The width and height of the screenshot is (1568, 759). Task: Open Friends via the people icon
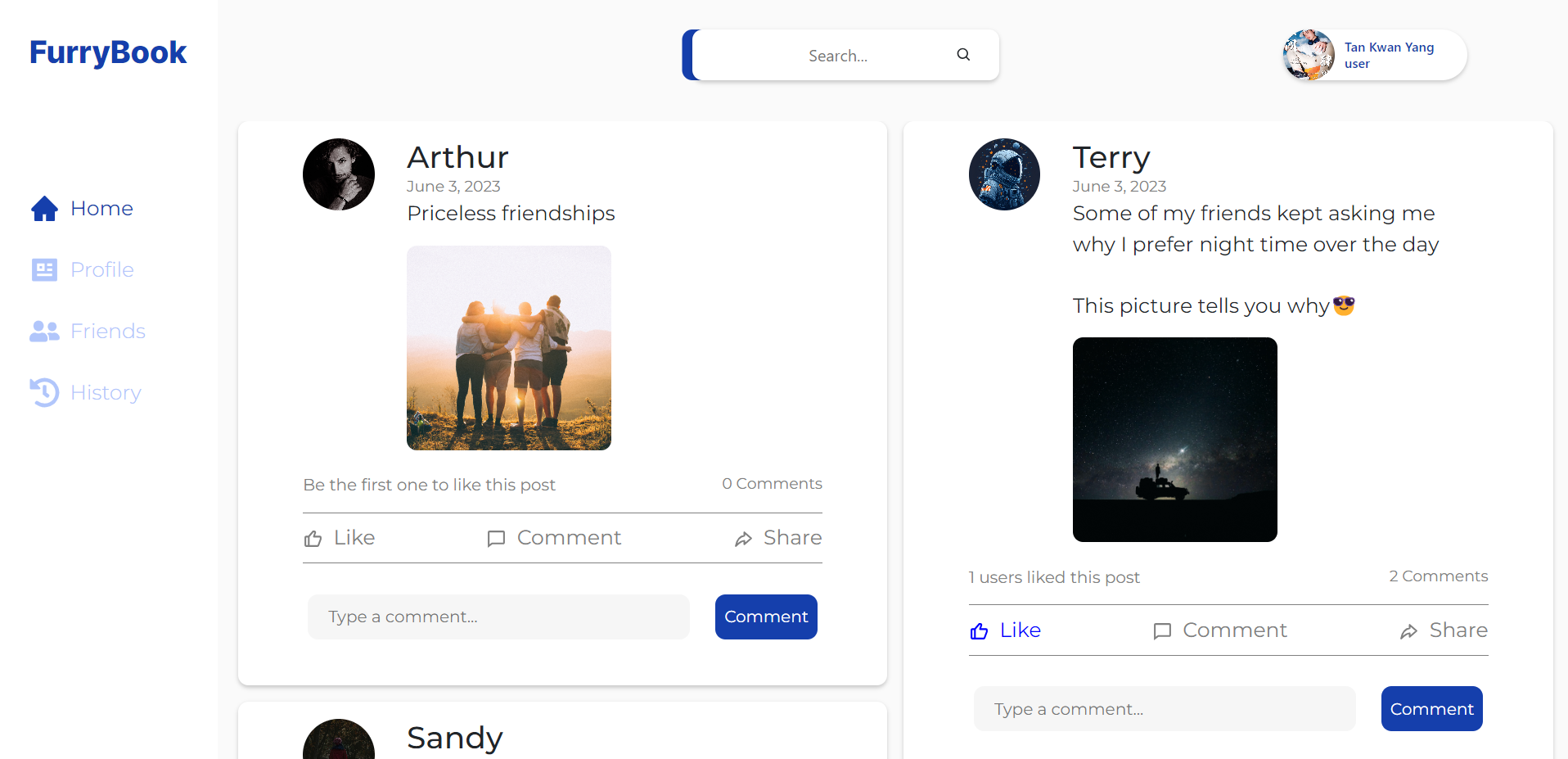(44, 331)
